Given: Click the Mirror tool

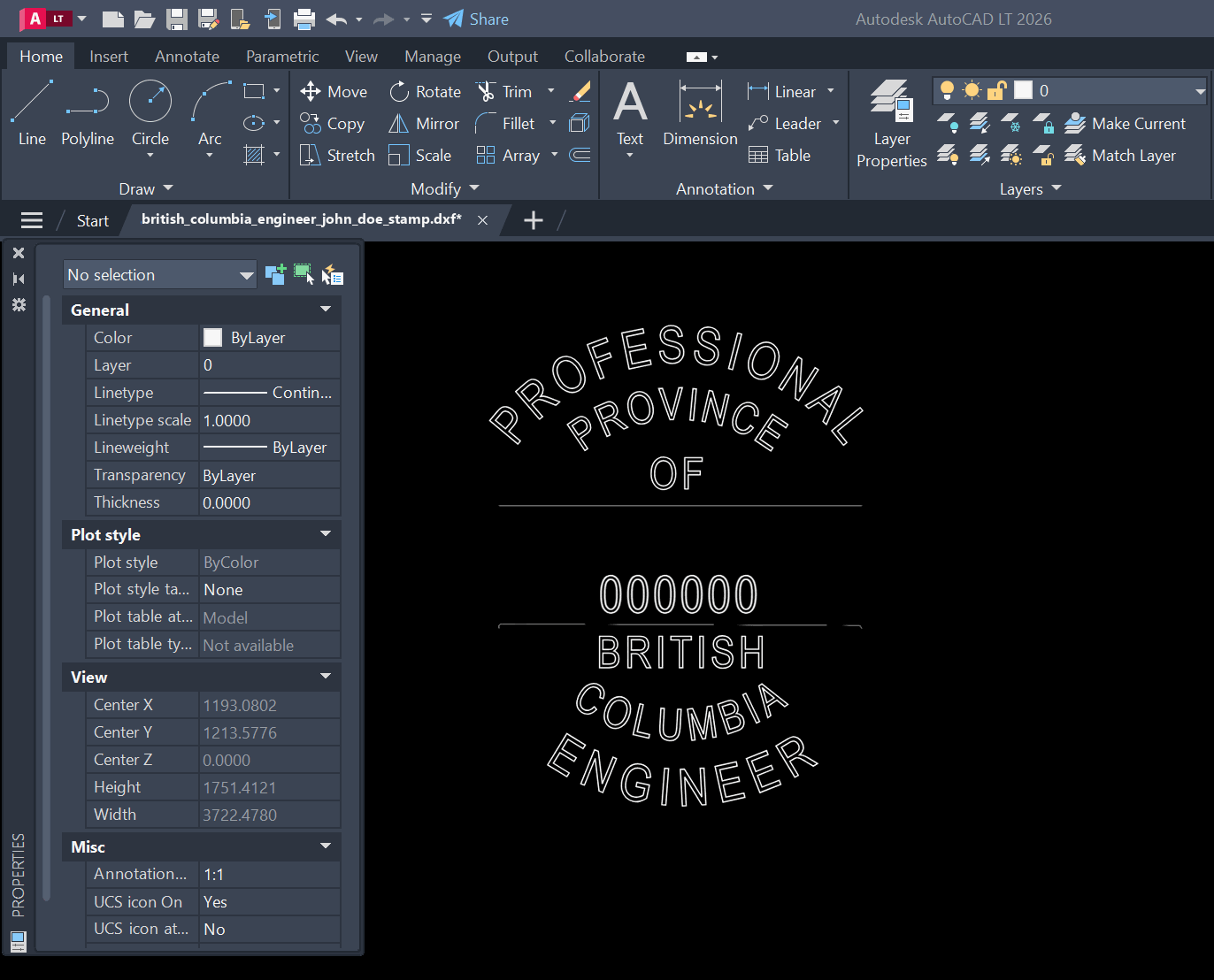Looking at the screenshot, I should 424,123.
